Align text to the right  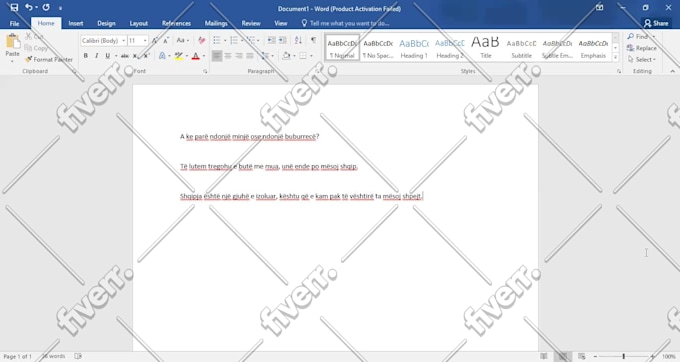click(x=239, y=55)
